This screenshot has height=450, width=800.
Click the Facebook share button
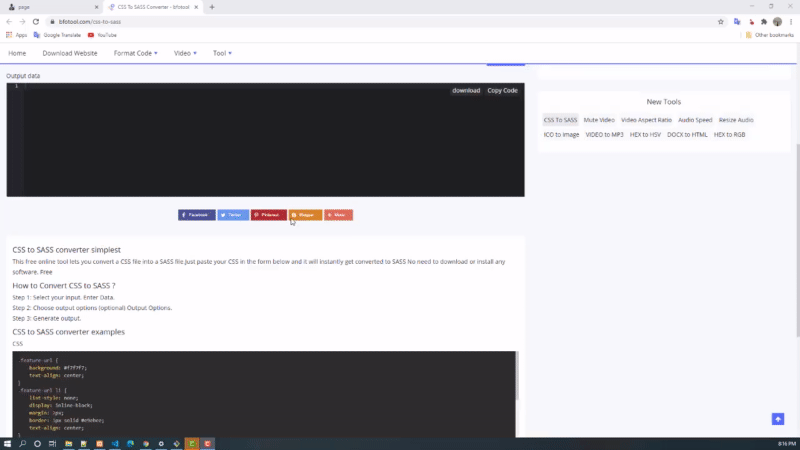[x=196, y=215]
